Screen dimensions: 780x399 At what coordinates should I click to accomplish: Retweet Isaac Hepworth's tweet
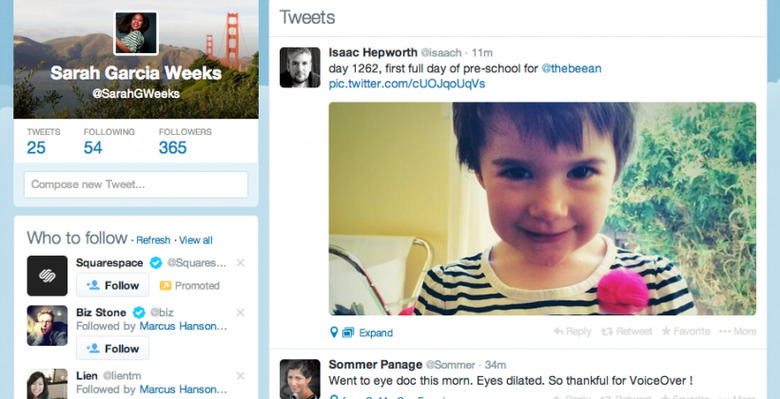(x=626, y=331)
